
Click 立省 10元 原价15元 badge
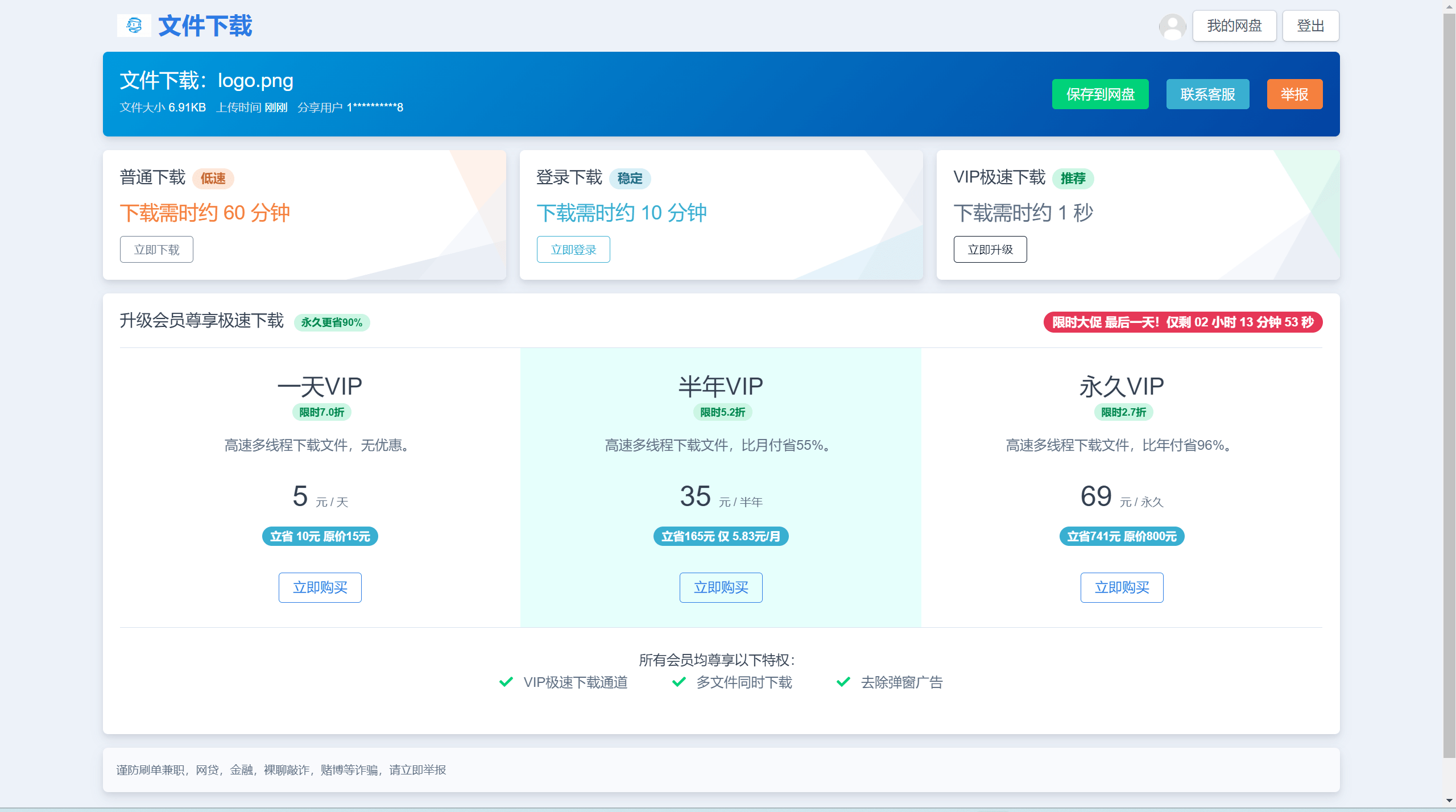coord(320,536)
